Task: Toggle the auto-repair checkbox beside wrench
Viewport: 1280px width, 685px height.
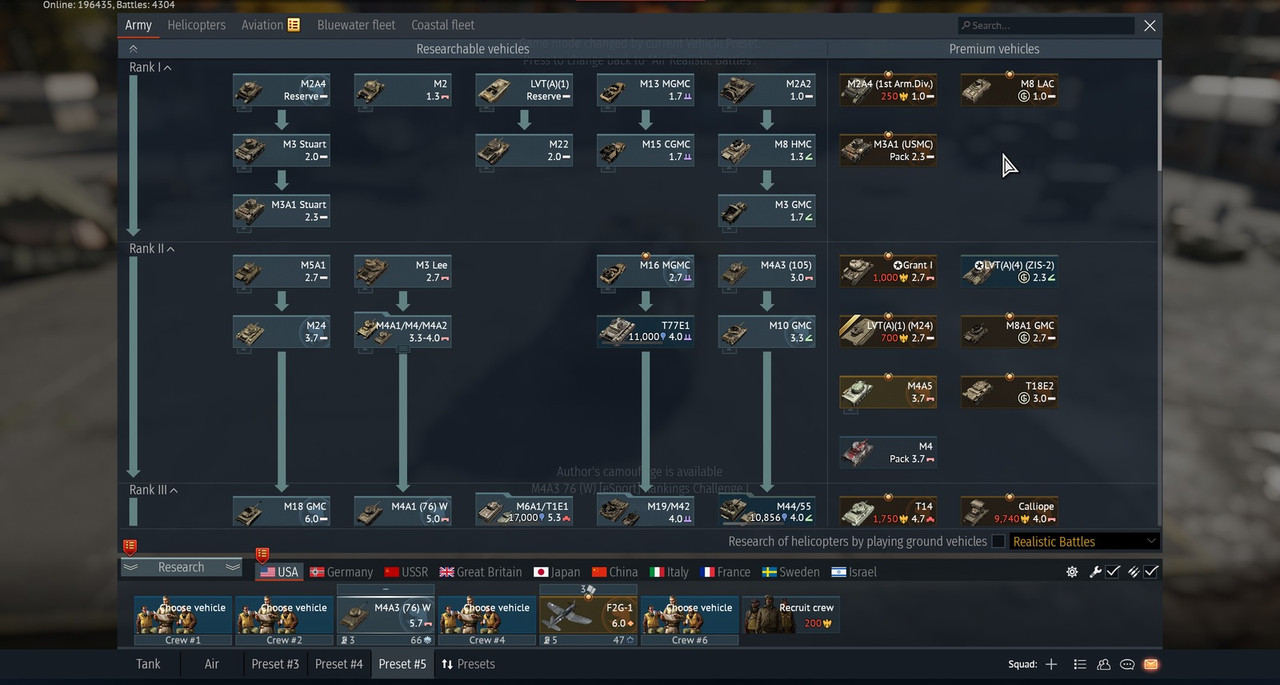Action: point(1113,572)
